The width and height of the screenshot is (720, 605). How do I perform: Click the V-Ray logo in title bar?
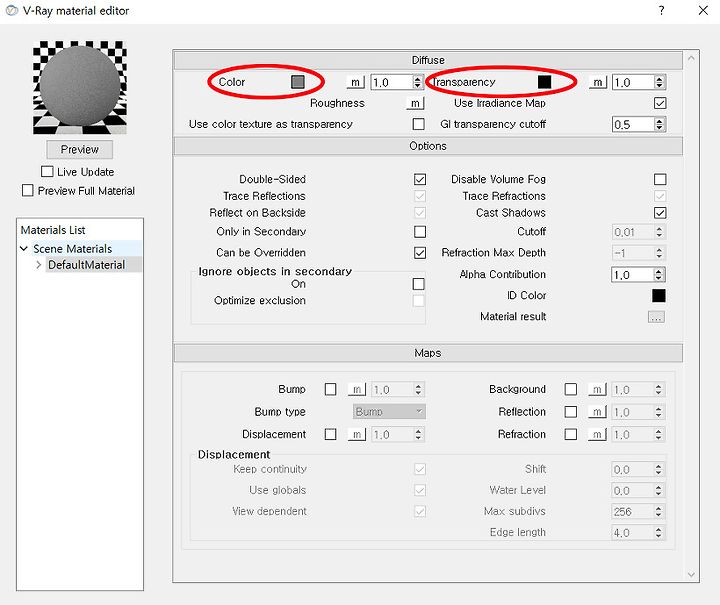(11, 10)
